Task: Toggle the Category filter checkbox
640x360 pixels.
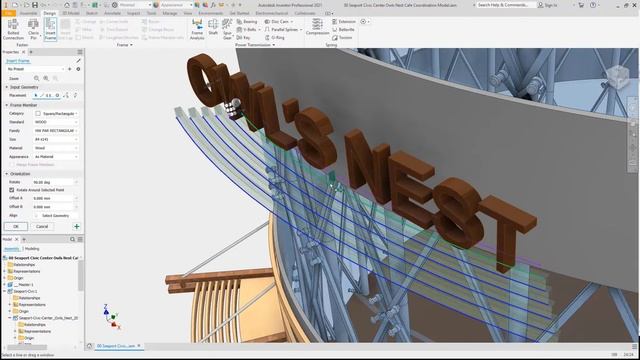Action: [x=38, y=113]
